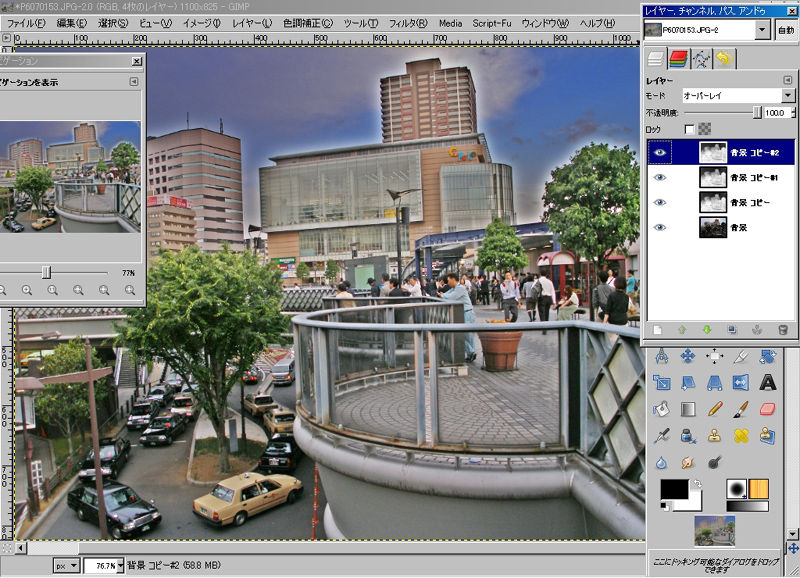This screenshot has height=578, width=800.
Task: Switch to the Channels tab
Action: coord(678,59)
